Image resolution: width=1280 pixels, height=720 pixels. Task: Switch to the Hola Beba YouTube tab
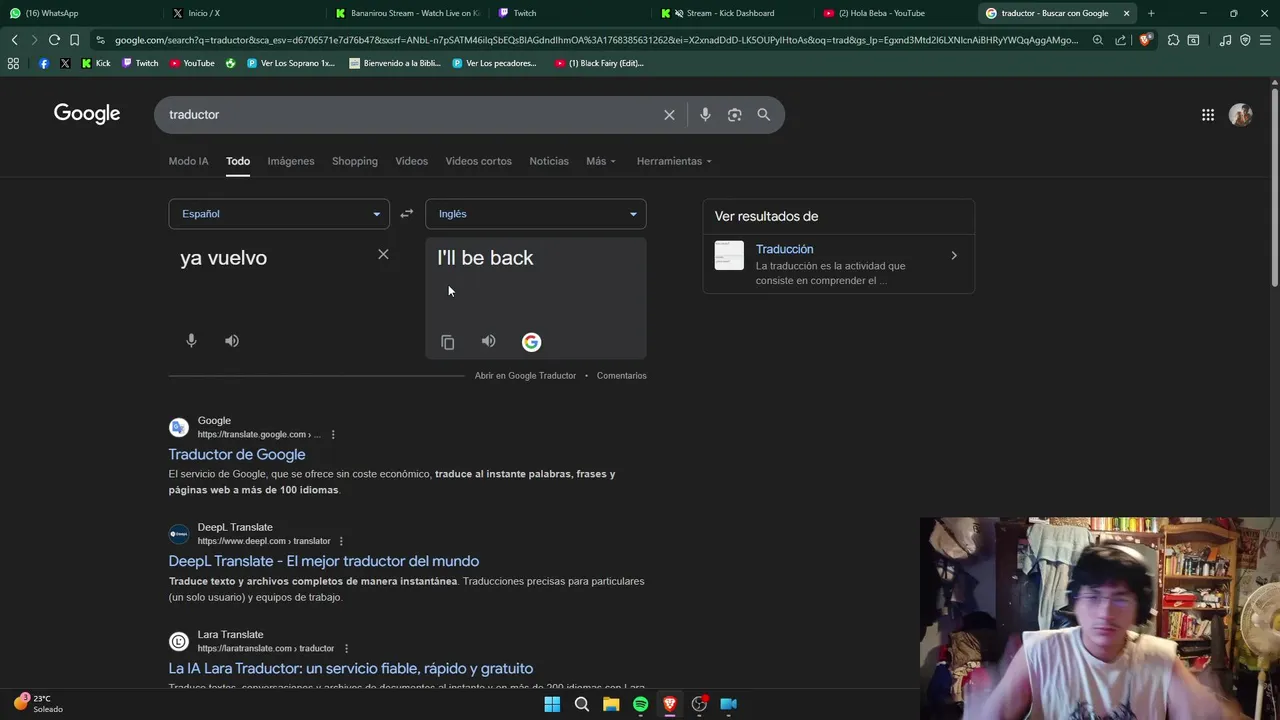(895, 13)
